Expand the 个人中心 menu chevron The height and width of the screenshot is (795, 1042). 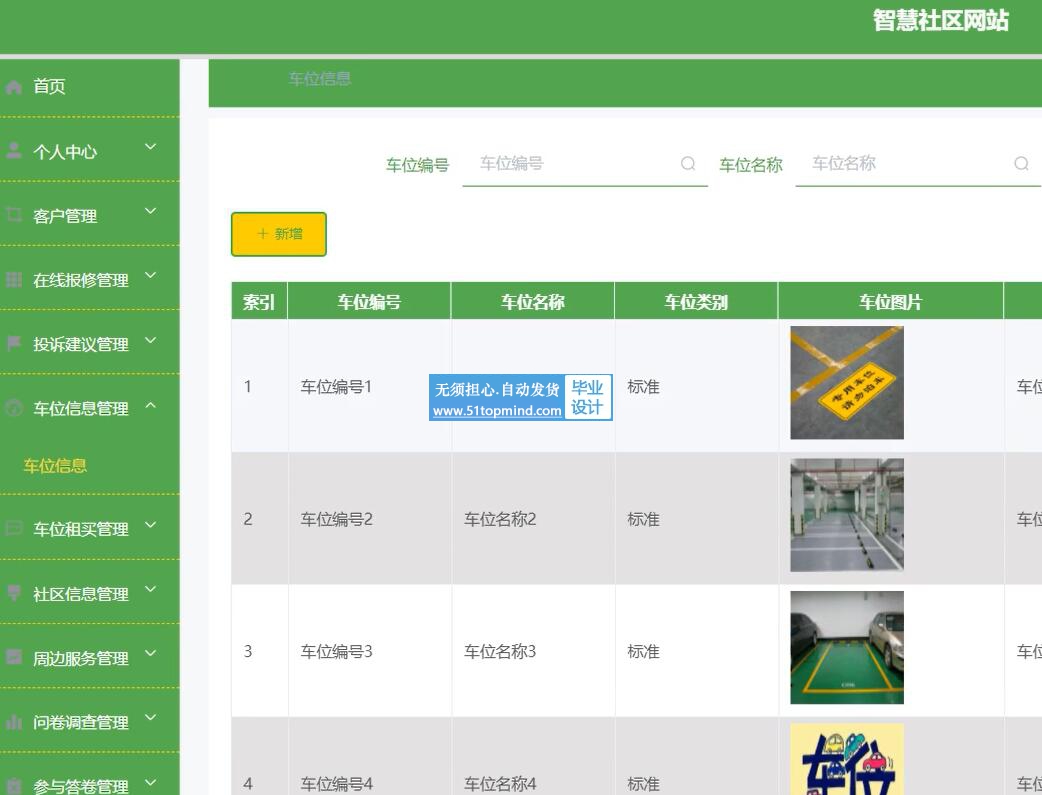click(151, 147)
